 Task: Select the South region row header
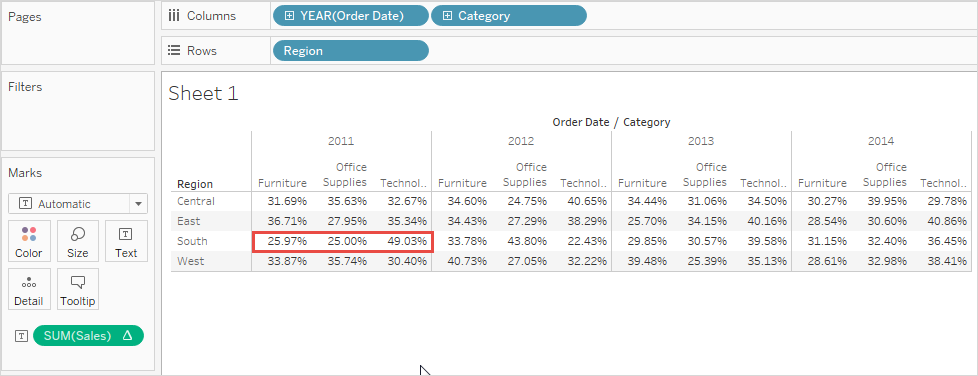click(x=192, y=241)
